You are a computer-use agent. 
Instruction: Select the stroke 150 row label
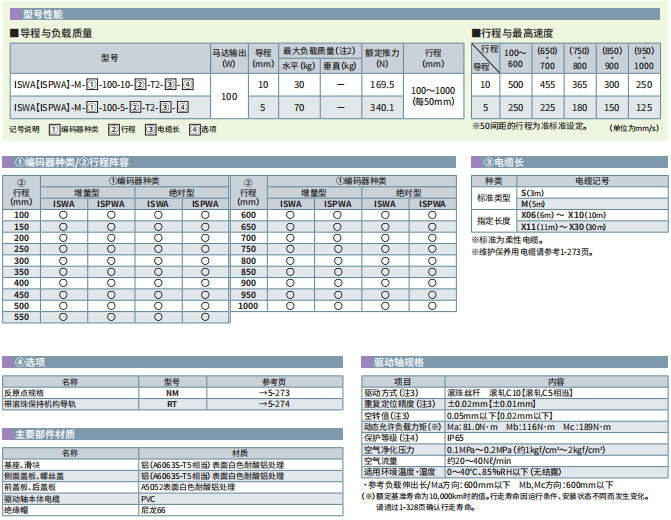click(x=21, y=227)
